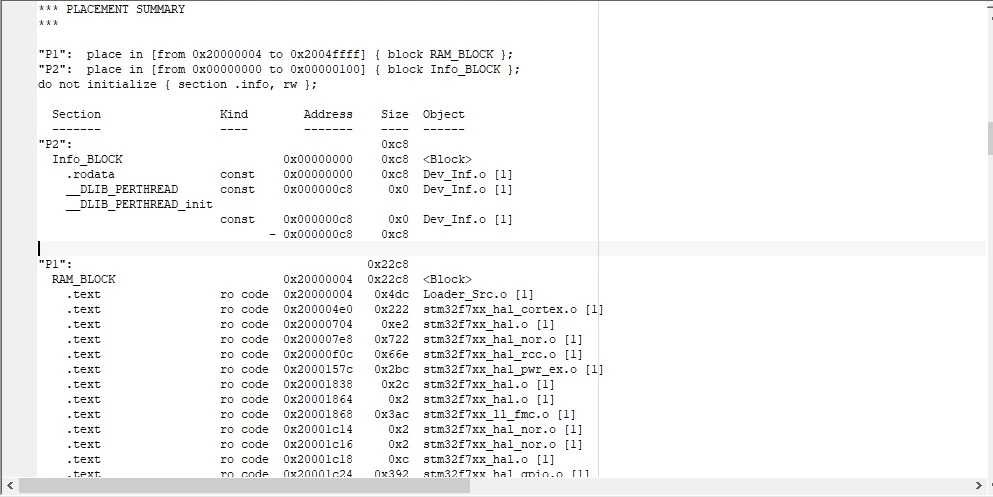The height and width of the screenshot is (497, 993).
Task: Click the RAM_BLOCK row entry
Action: point(84,280)
